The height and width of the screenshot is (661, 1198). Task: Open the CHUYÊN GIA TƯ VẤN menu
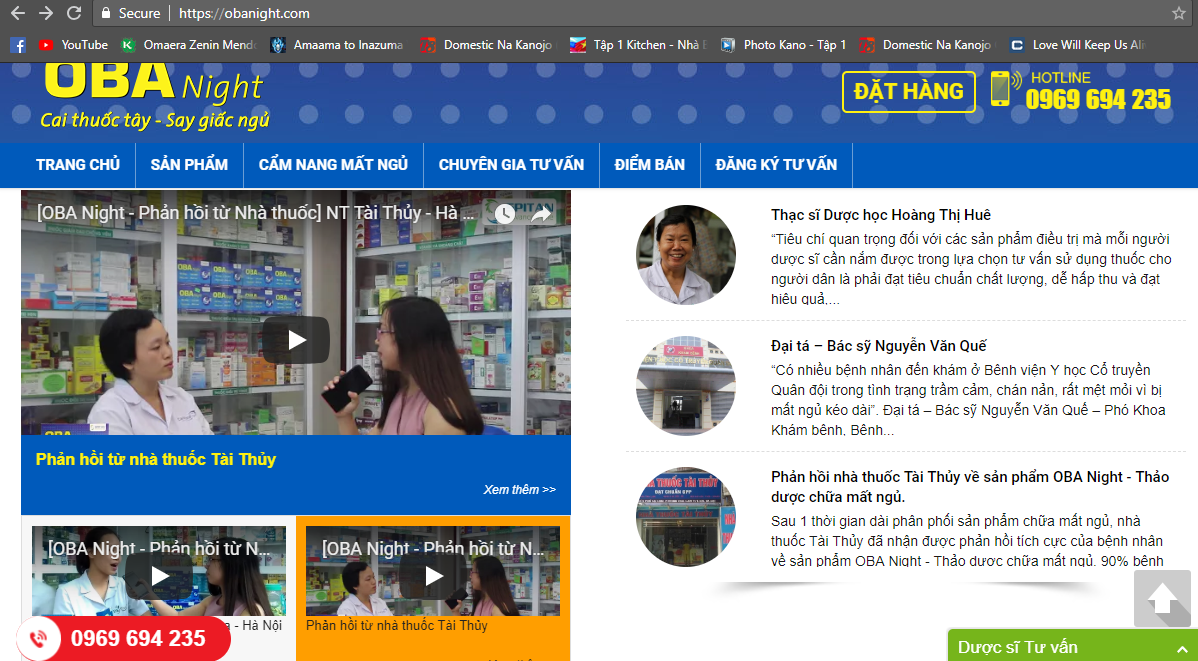[511, 164]
